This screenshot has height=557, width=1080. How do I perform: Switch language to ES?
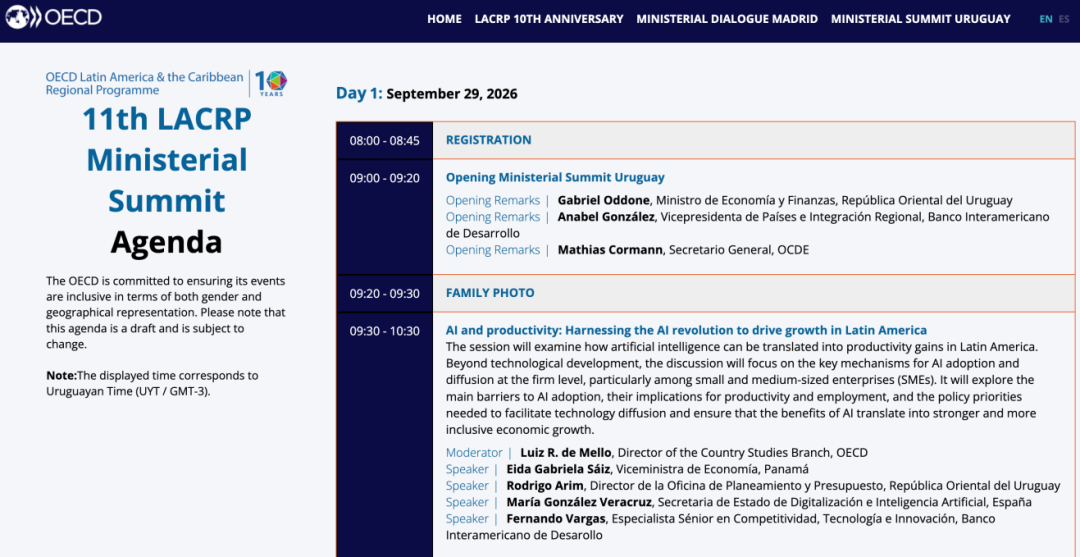1064,19
